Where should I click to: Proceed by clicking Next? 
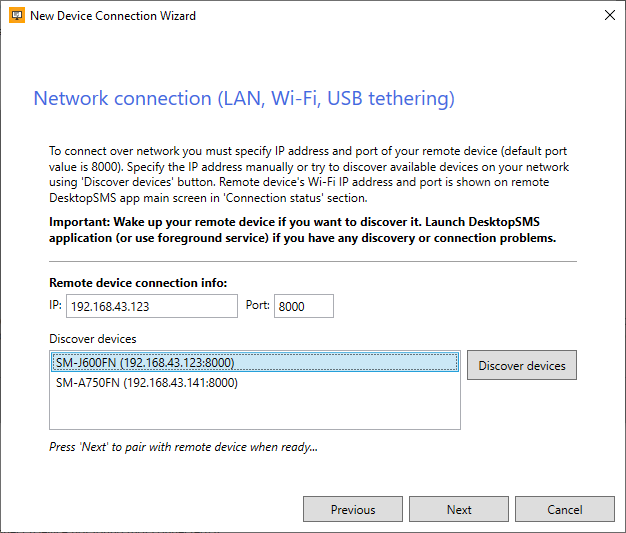tap(459, 510)
